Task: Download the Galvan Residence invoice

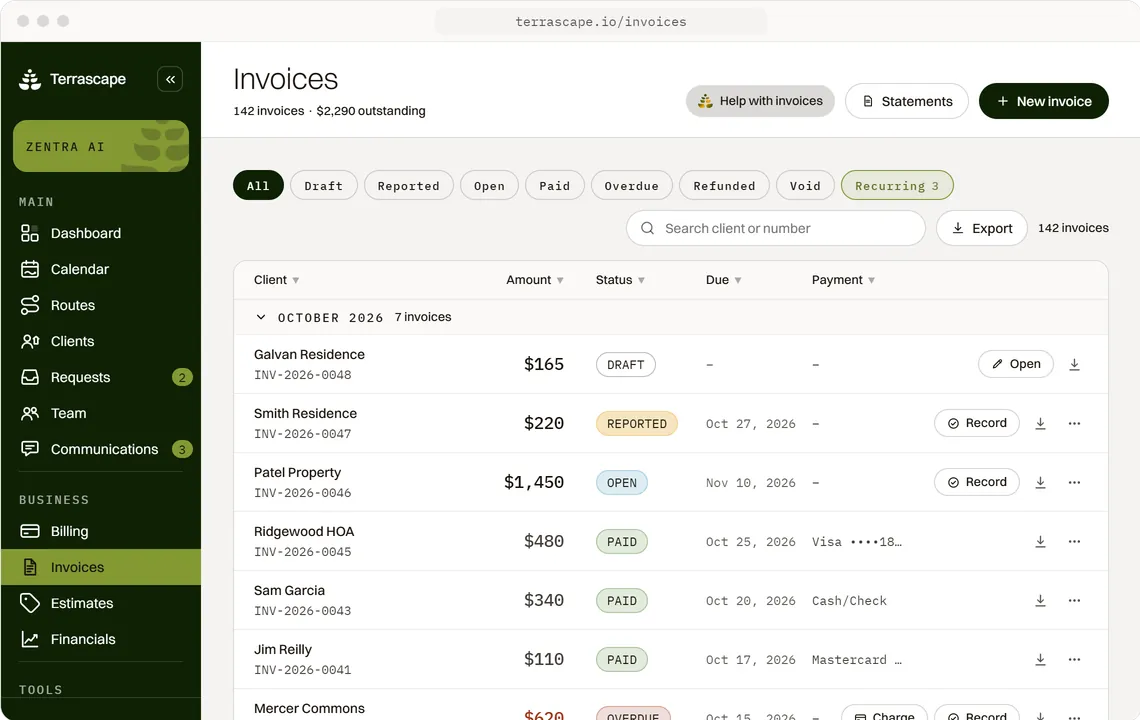Action: 1074,364
